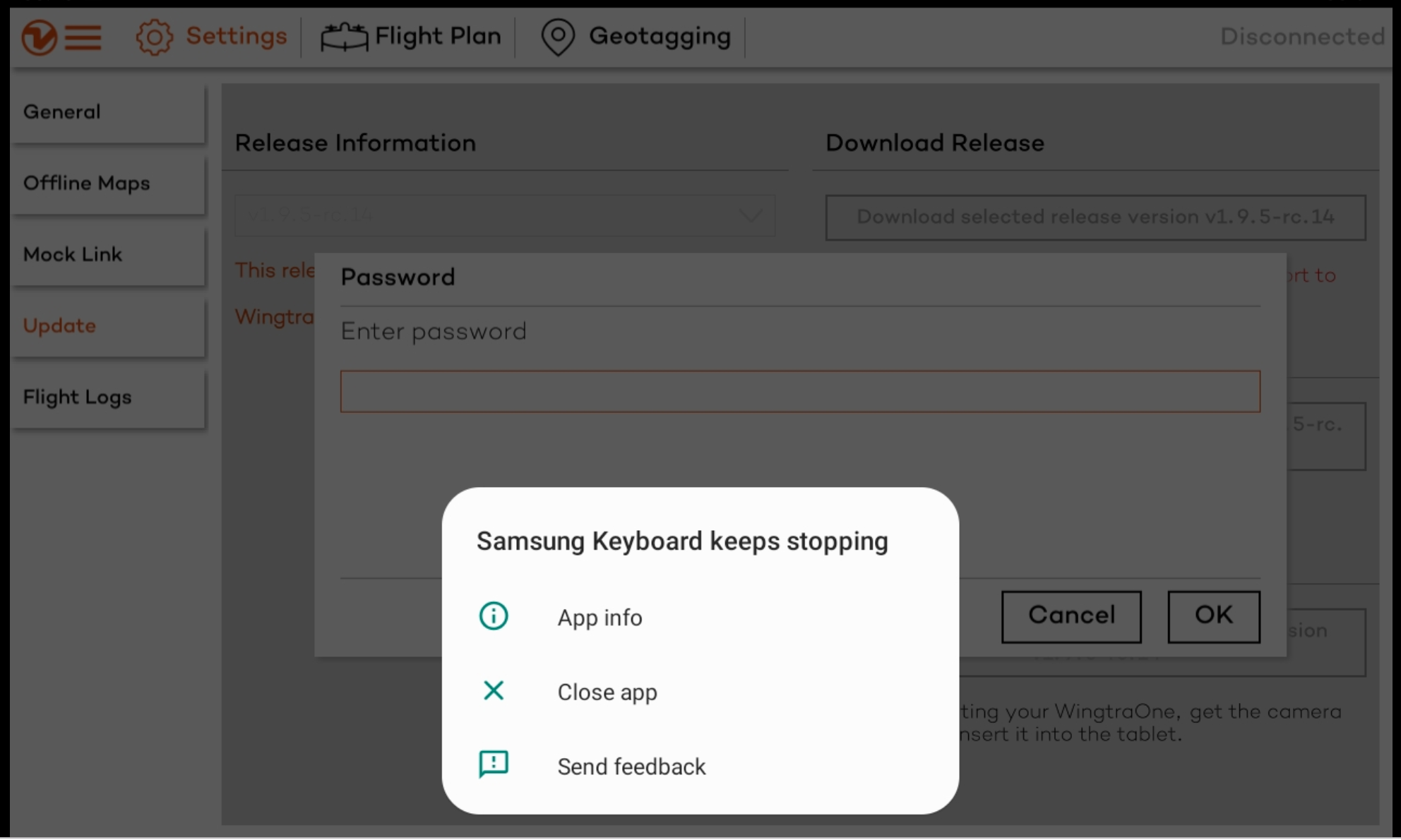Switch to the Flight Logs section
Screen dimensions: 1401x840
coord(108,397)
